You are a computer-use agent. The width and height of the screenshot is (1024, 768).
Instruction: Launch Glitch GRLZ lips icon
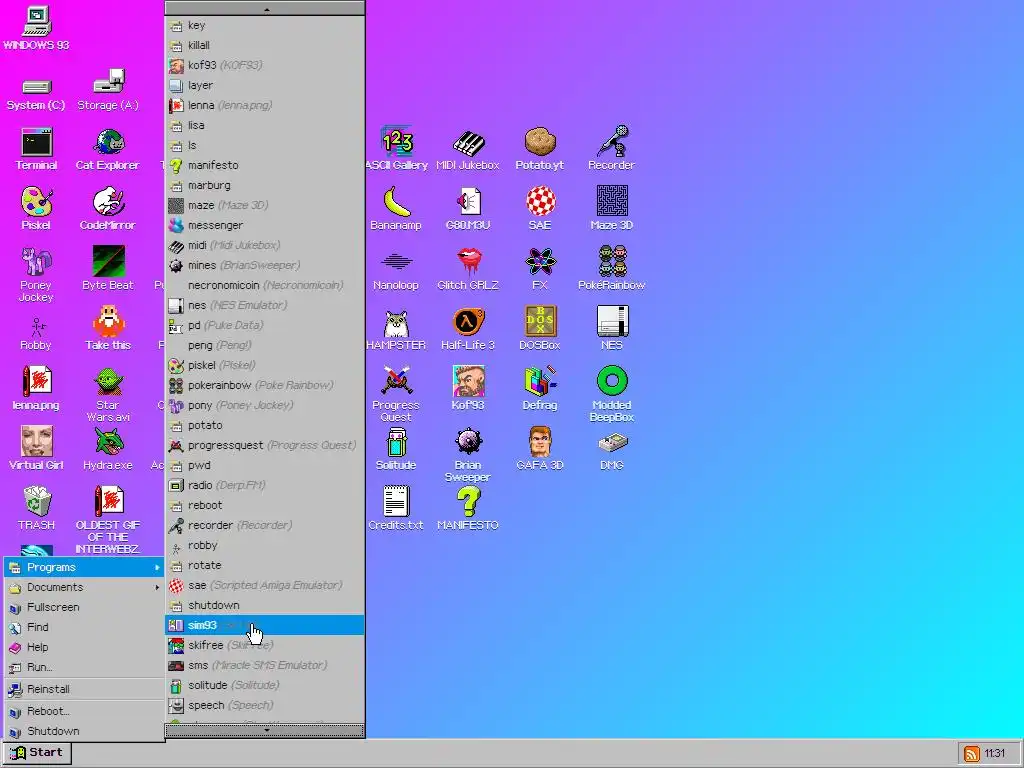[468, 268]
